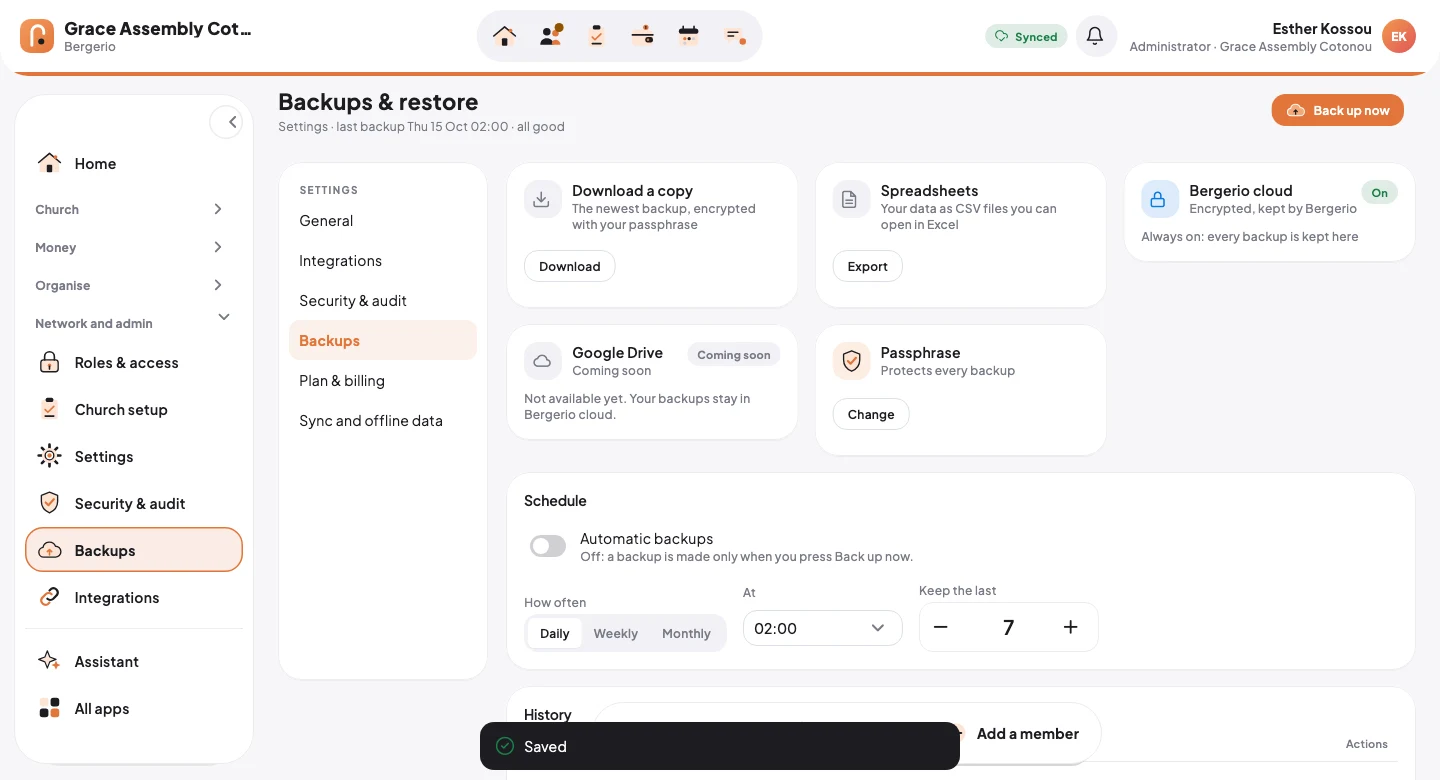
Task: Open General settings tab
Action: 383,221
